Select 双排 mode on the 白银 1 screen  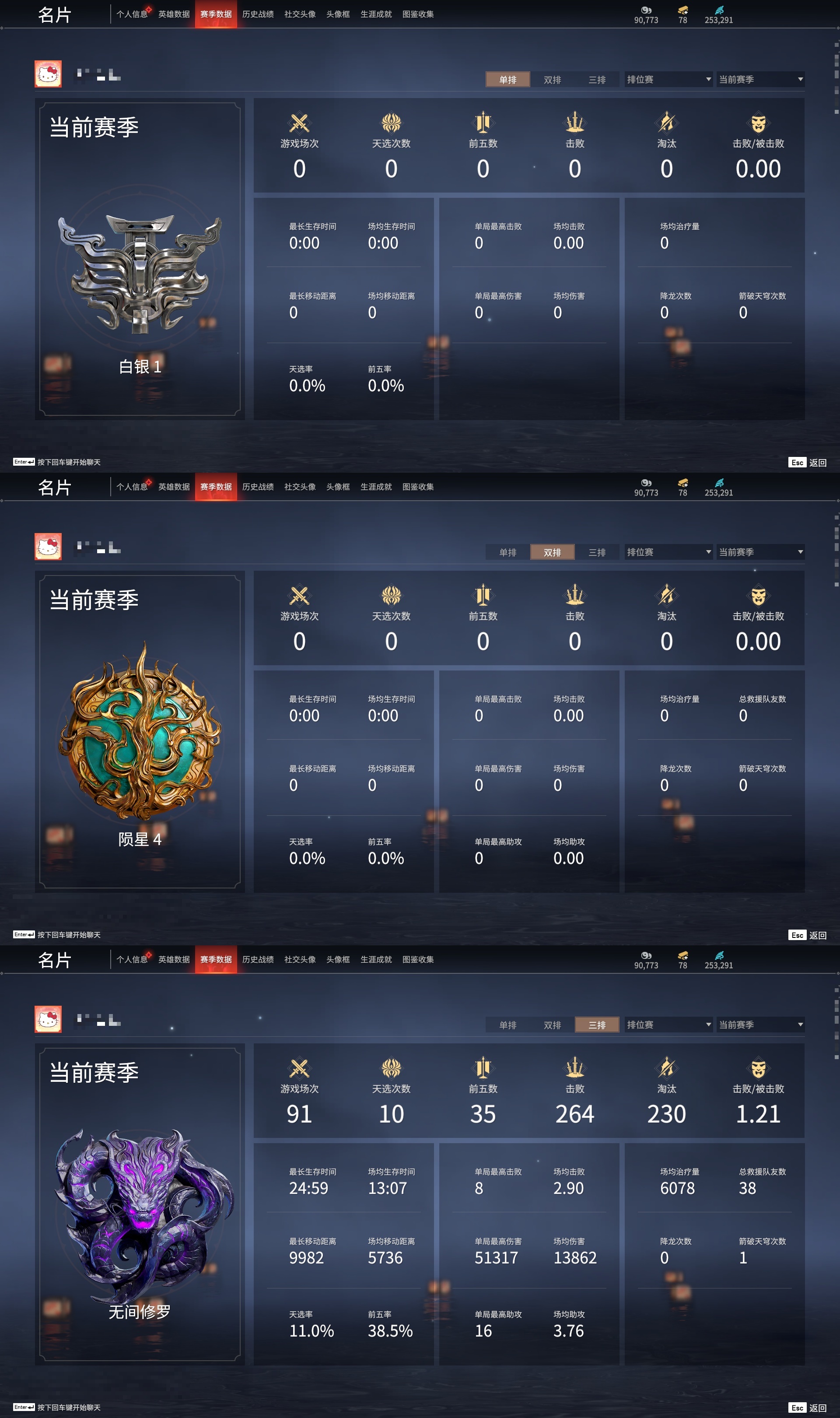[x=553, y=80]
